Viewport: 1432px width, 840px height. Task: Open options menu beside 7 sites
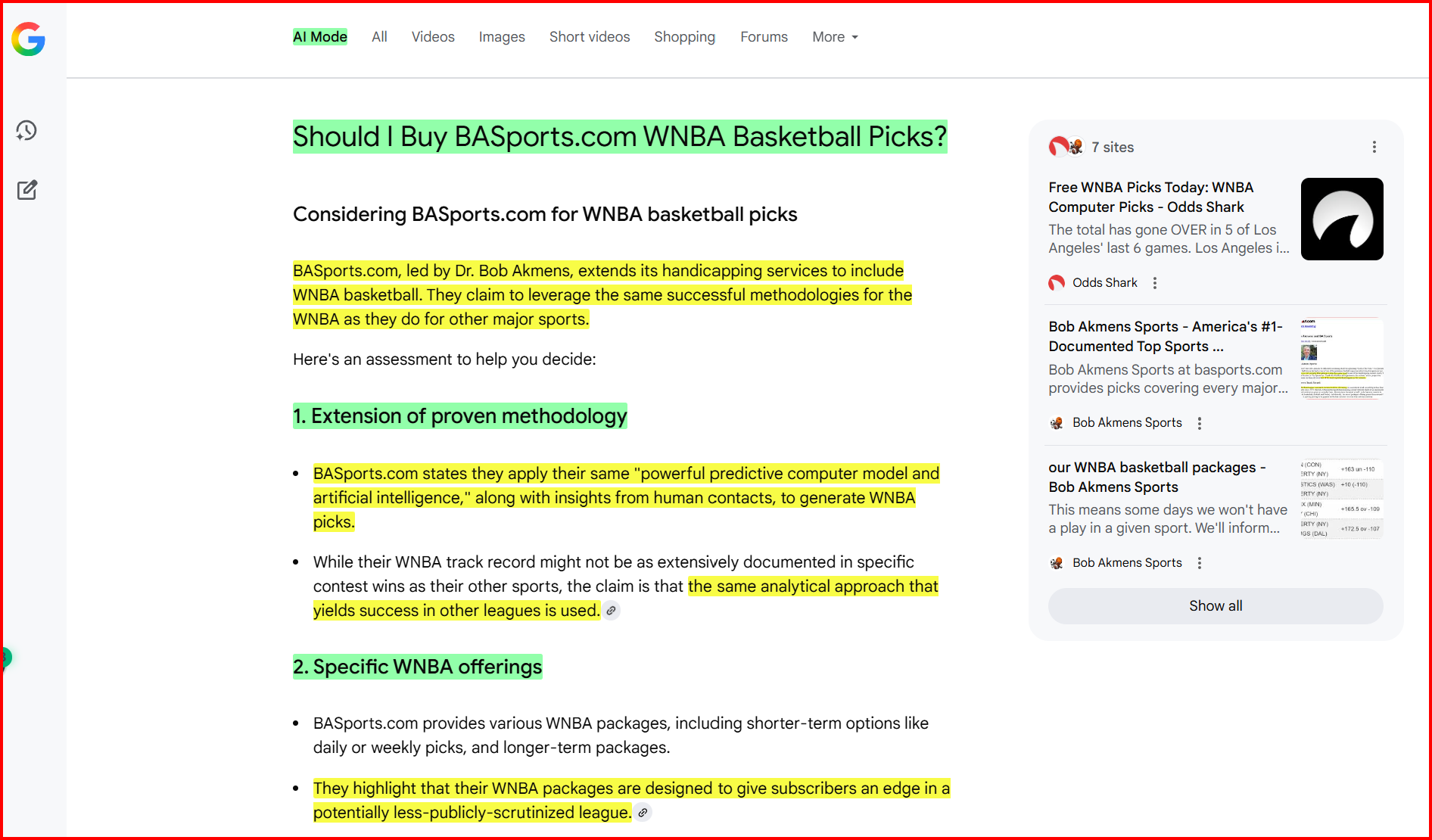coord(1374,147)
